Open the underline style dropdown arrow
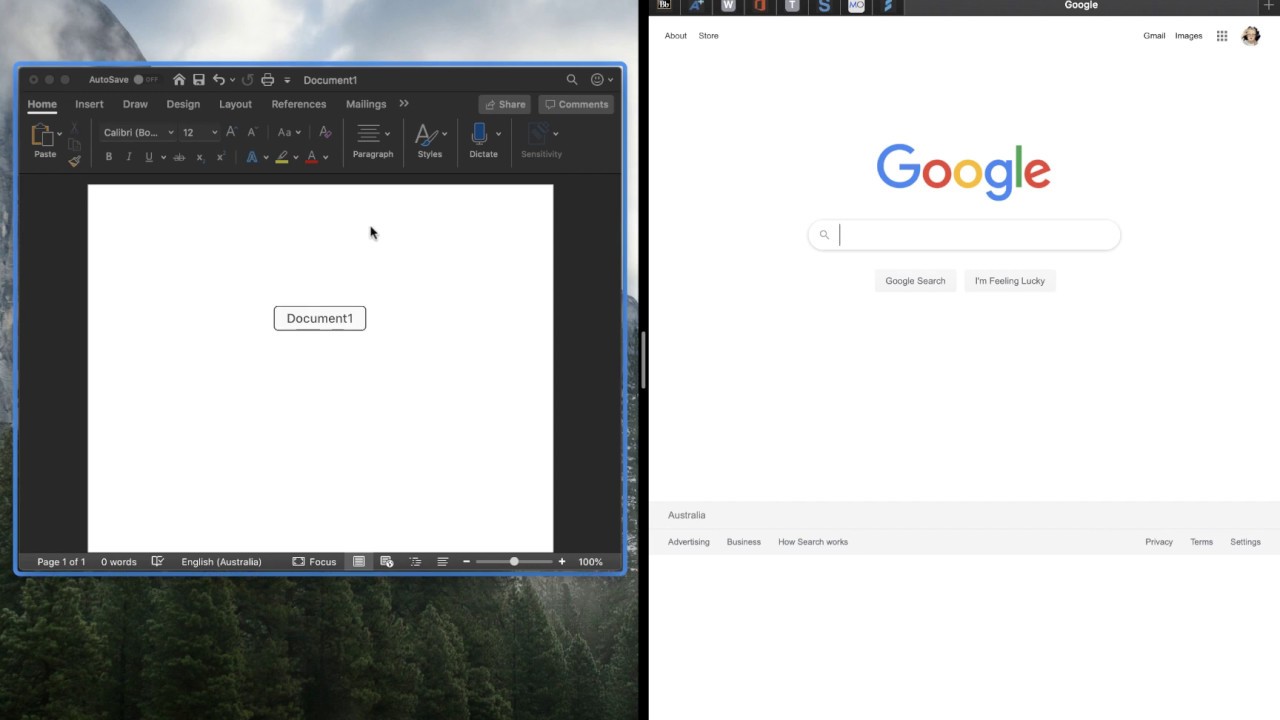1280x720 pixels. [x=163, y=157]
